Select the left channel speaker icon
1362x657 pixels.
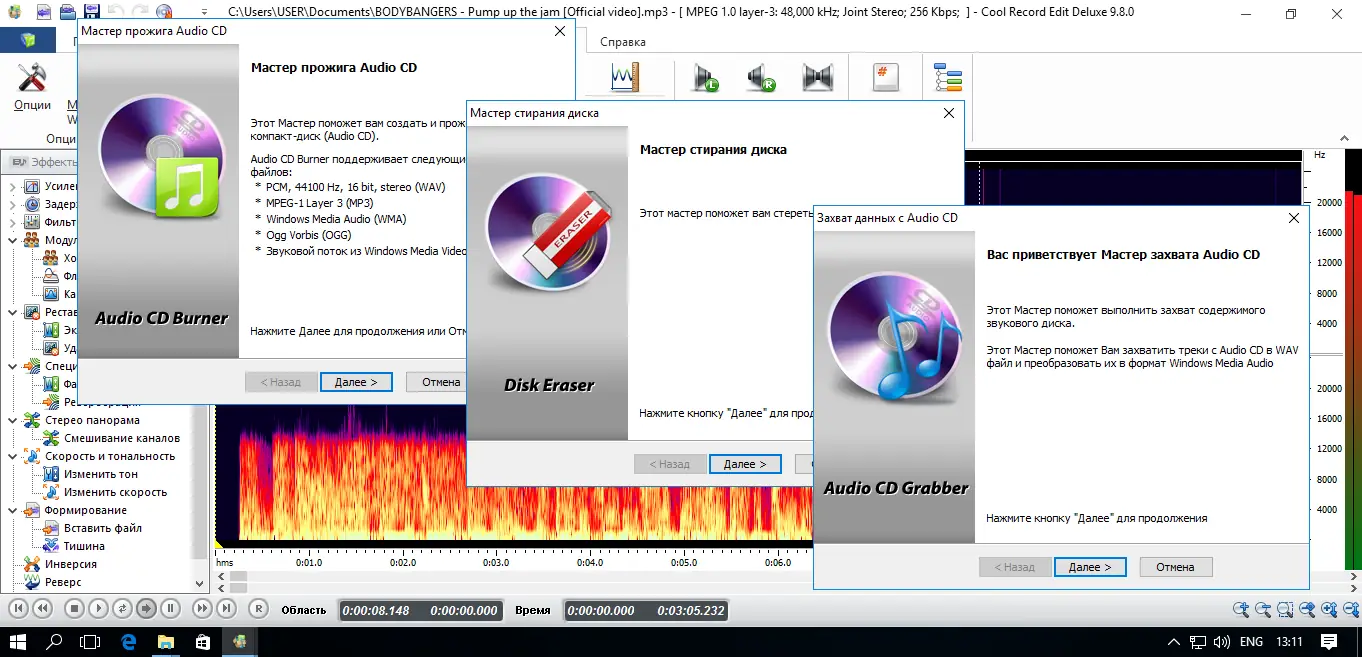[707, 77]
